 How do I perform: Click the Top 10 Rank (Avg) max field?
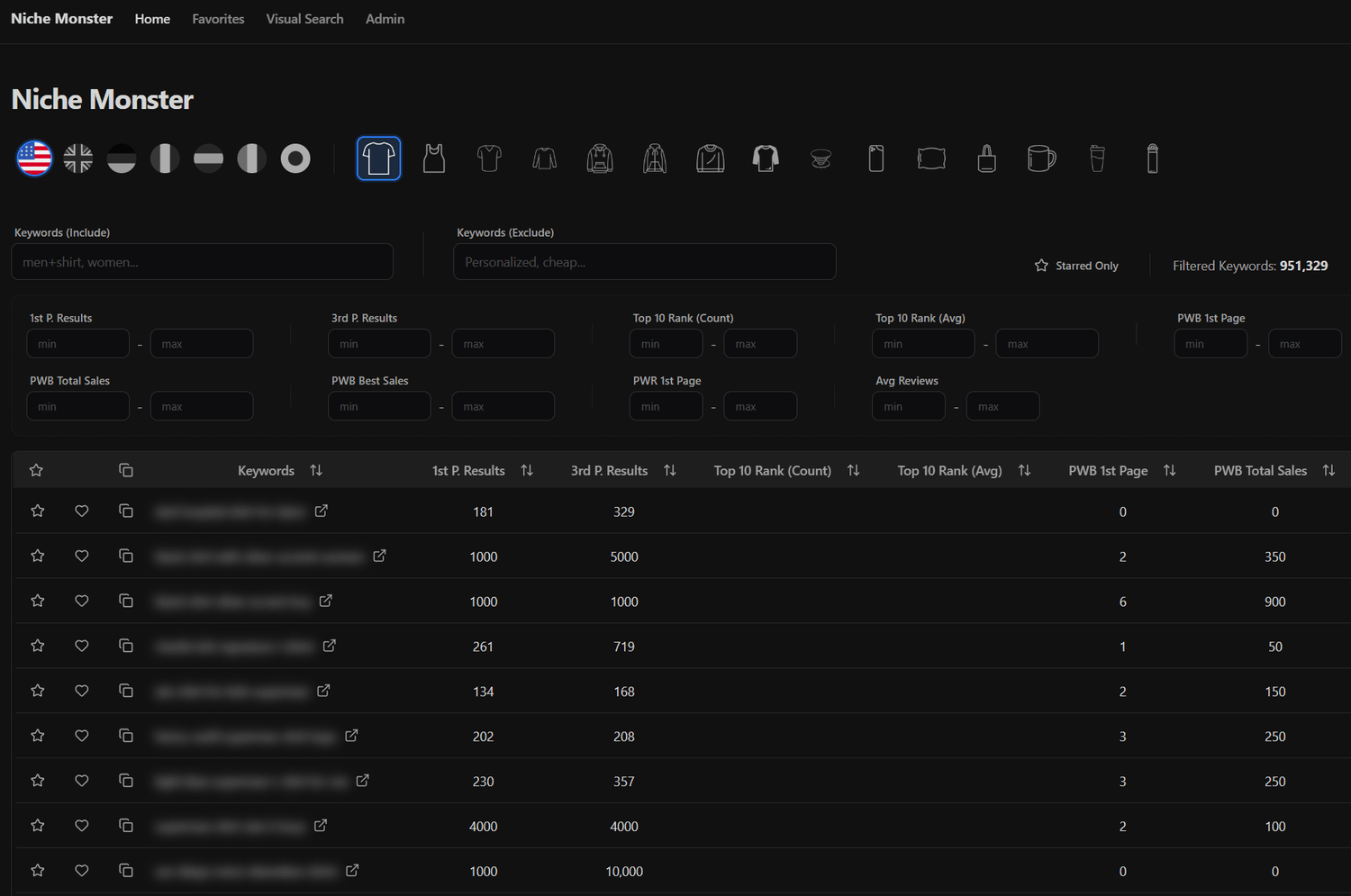pyautogui.click(x=1047, y=344)
